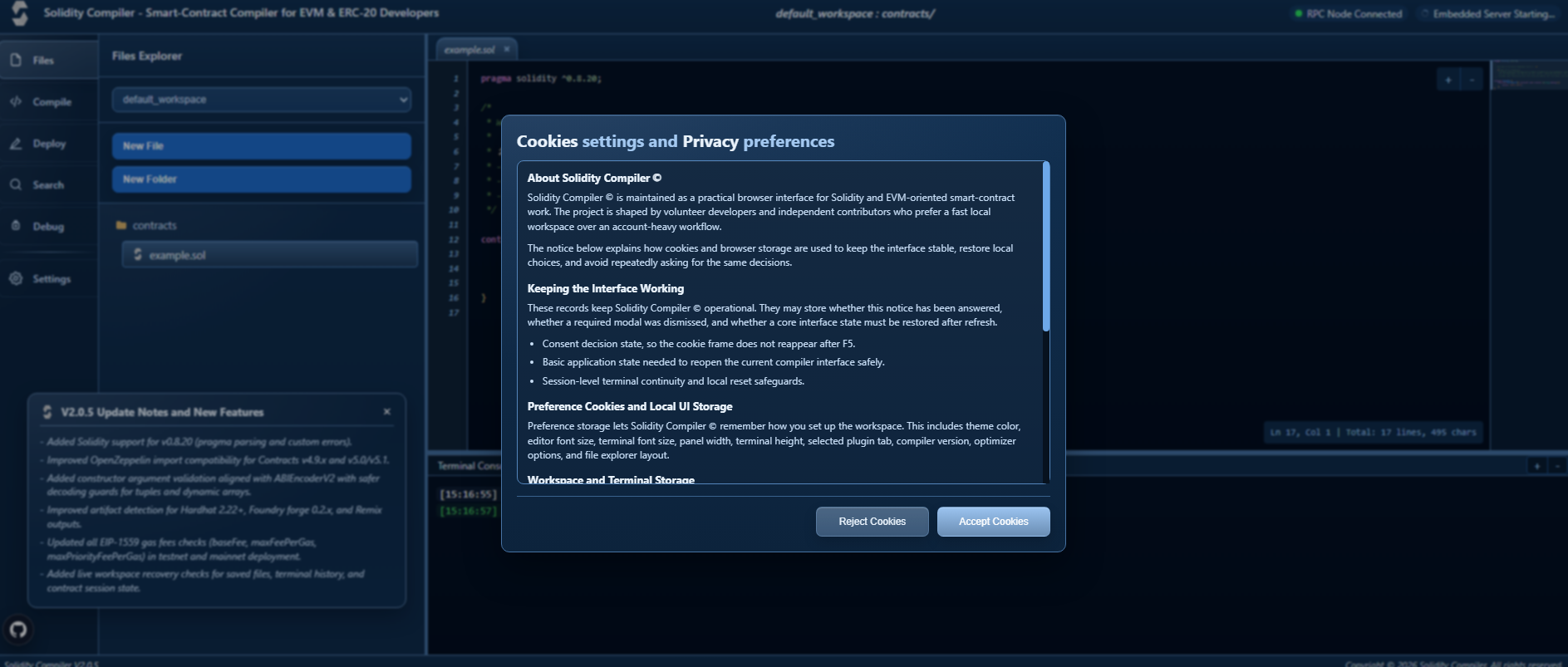Click the Files Explorer heading

click(x=147, y=56)
